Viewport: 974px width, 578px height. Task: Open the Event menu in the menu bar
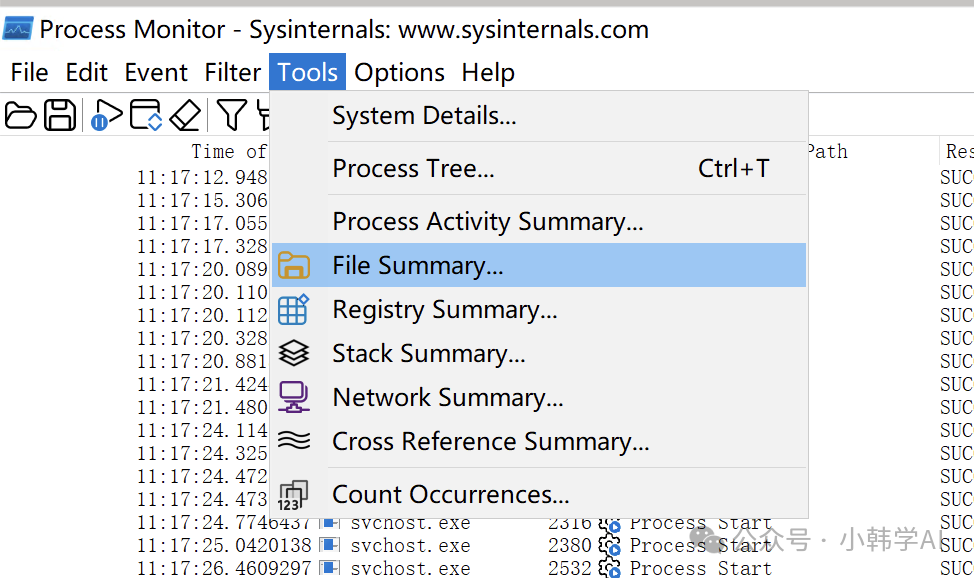pos(156,73)
